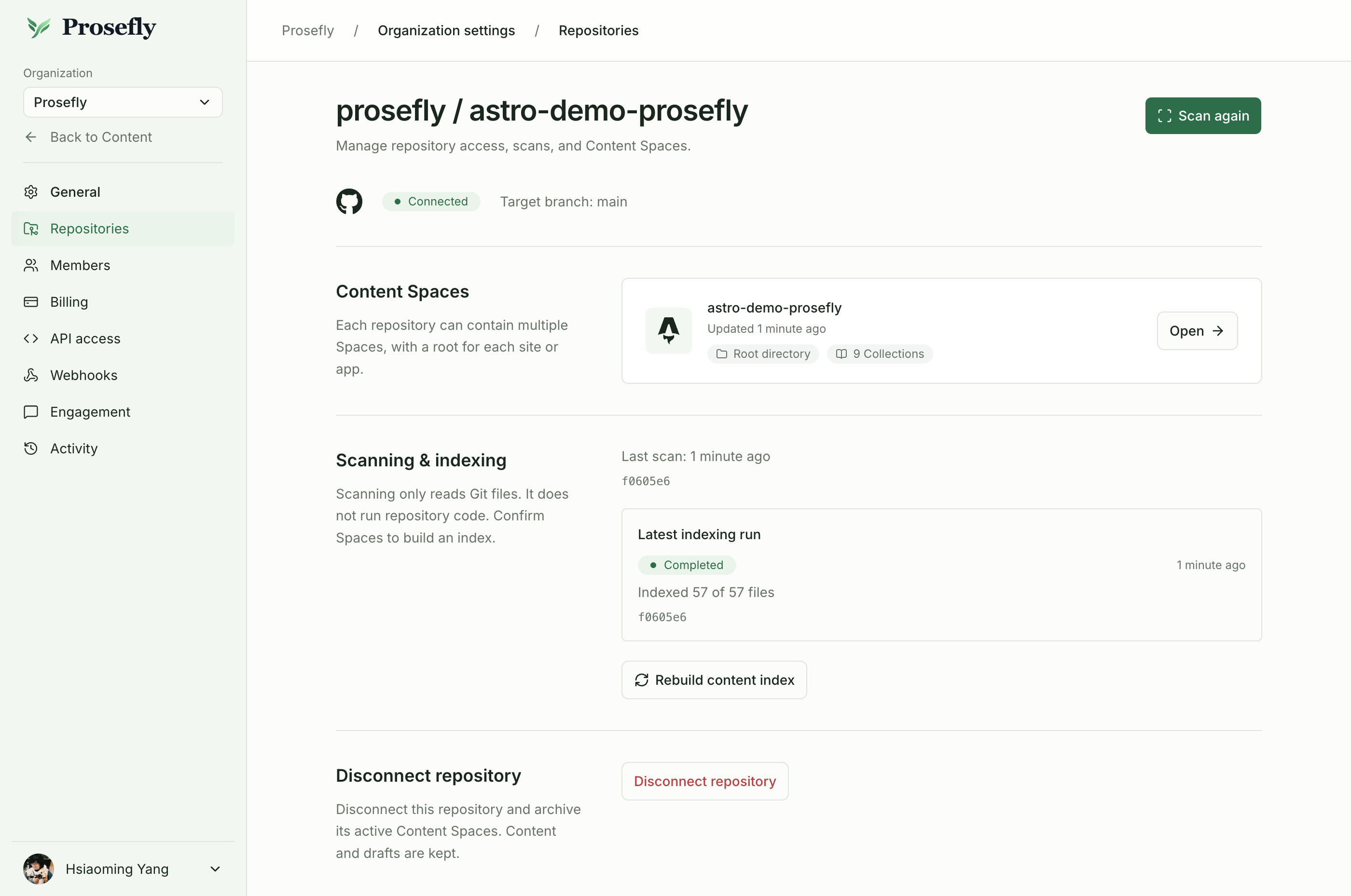Click the Prosefly breadcrumb link
Screen dimensions: 1351x896
coord(307,30)
